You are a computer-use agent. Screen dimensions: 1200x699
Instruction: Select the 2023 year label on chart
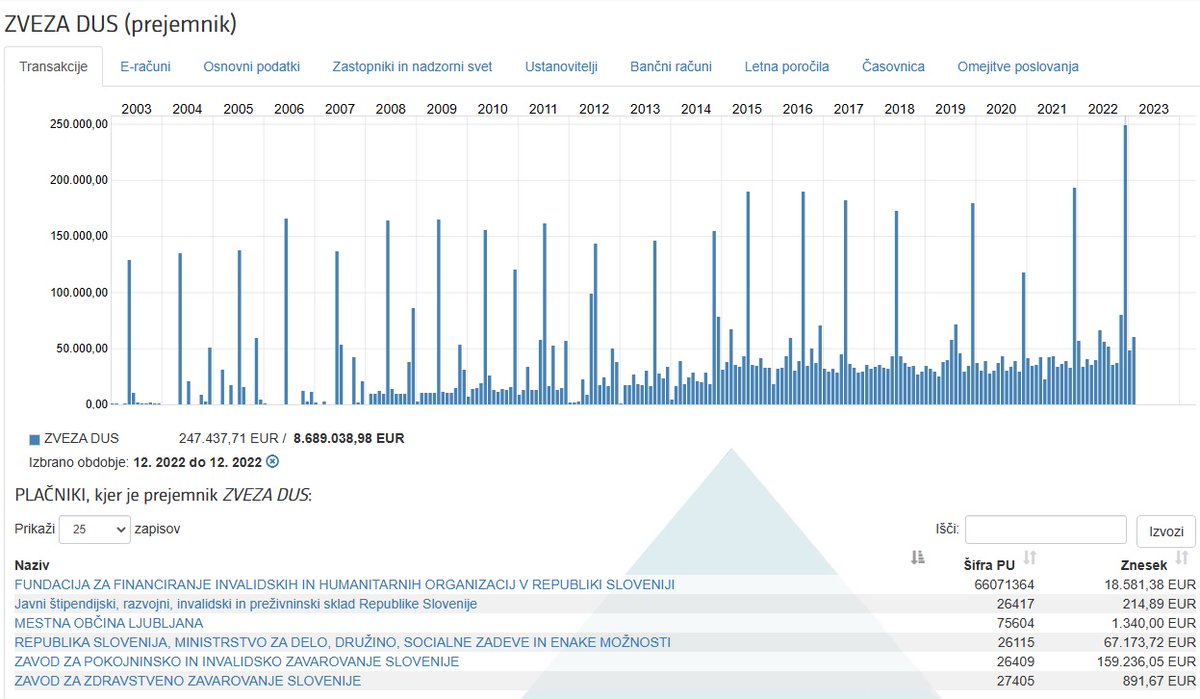(1153, 109)
